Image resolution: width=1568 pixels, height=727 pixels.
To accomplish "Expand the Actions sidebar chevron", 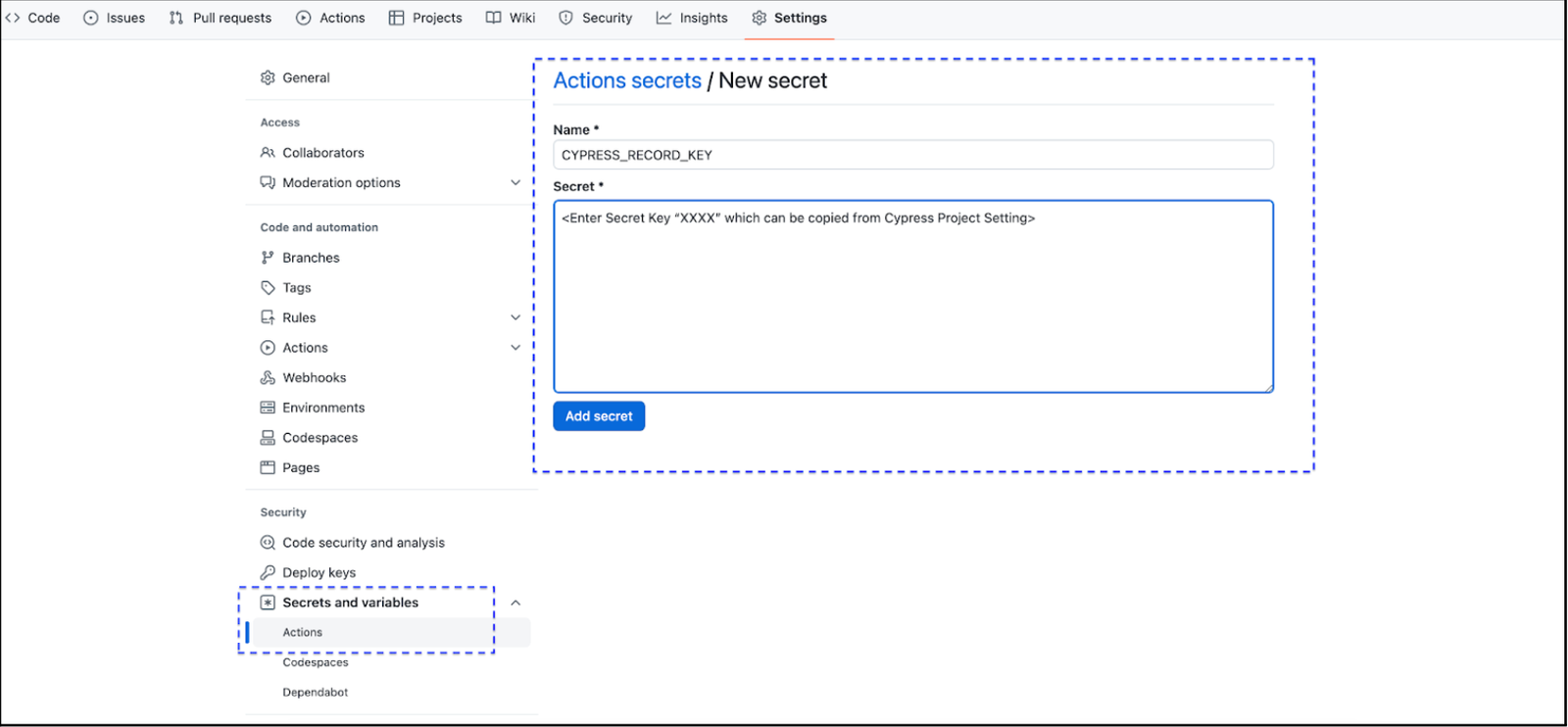I will (515, 348).
